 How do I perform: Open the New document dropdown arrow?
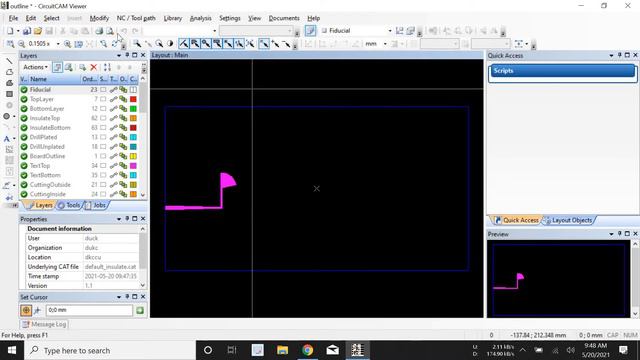pyautogui.click(x=18, y=31)
